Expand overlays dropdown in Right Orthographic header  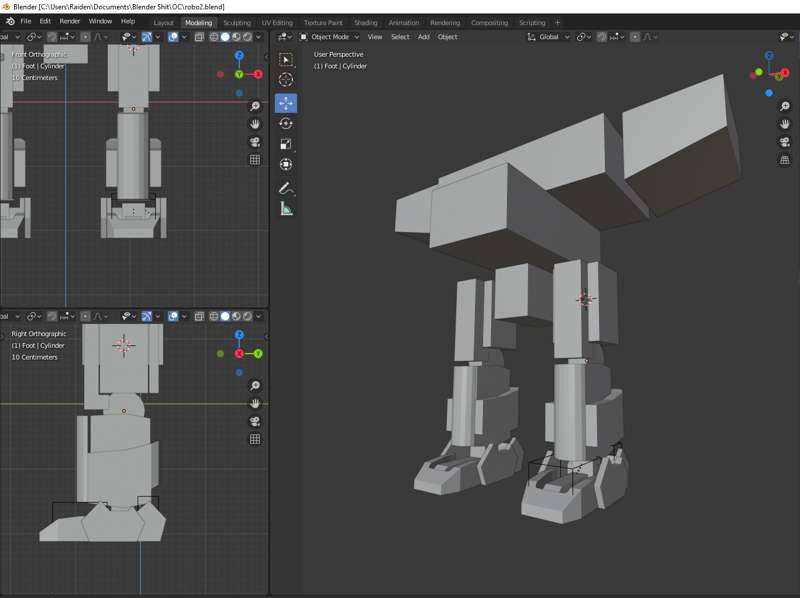pos(184,316)
